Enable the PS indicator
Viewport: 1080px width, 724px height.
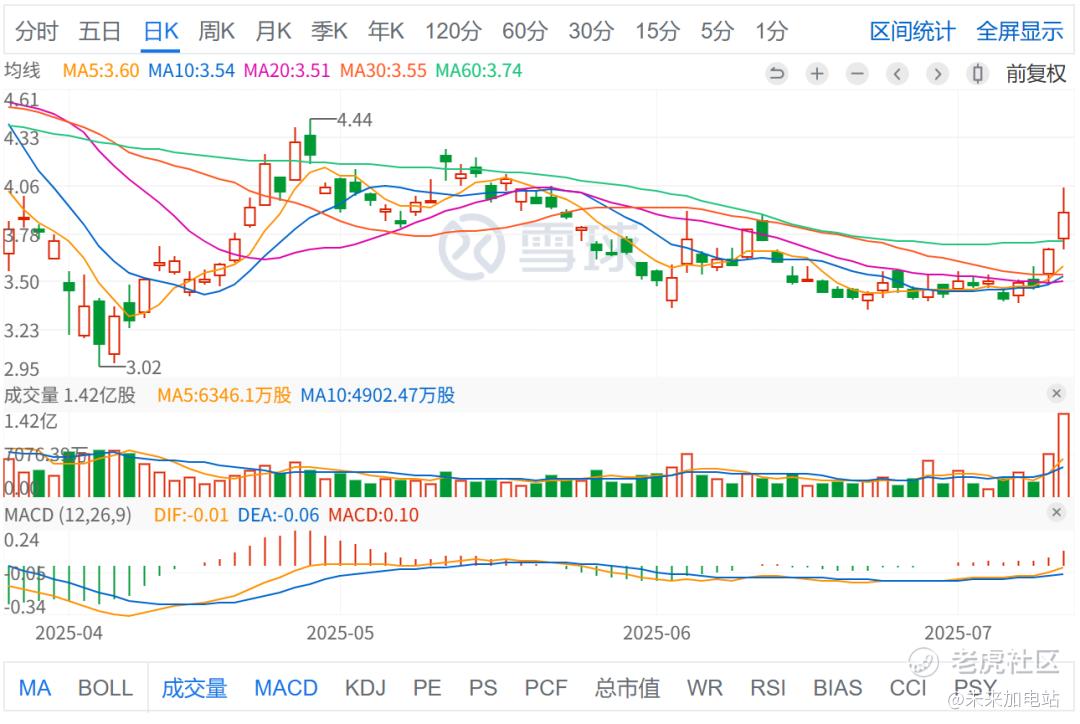click(483, 687)
